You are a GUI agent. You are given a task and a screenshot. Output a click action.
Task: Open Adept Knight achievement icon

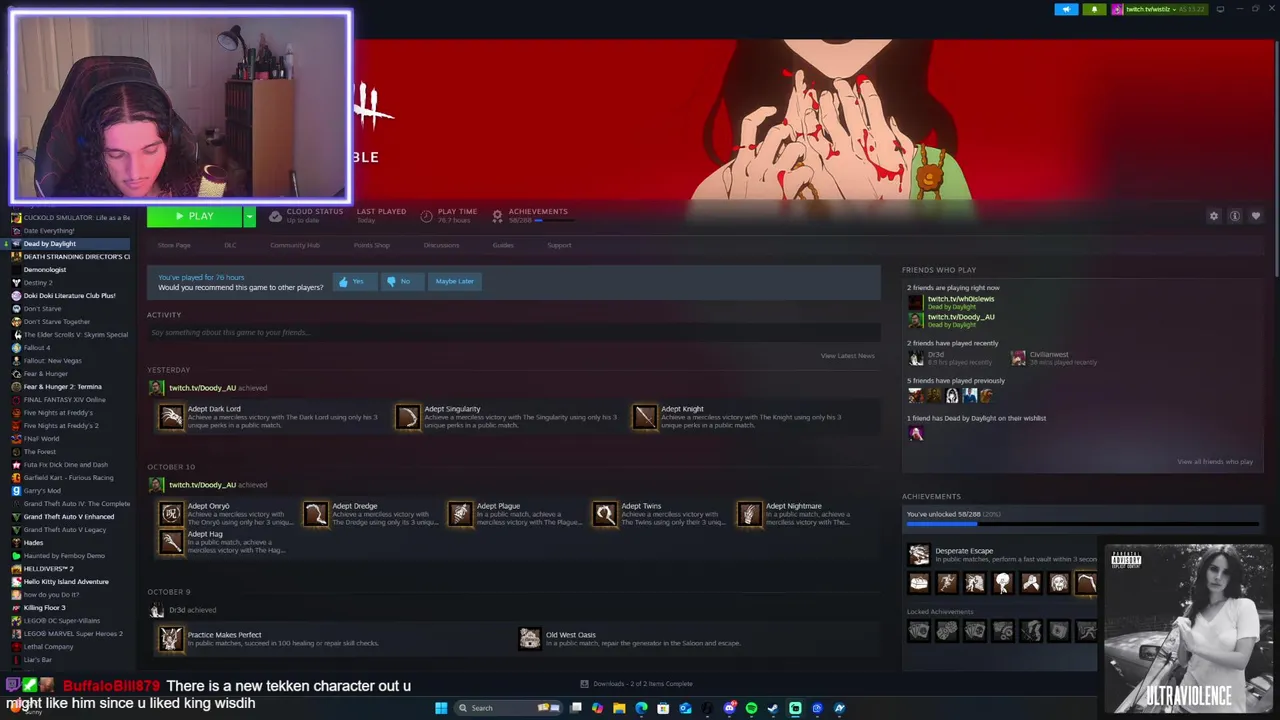[645, 417]
